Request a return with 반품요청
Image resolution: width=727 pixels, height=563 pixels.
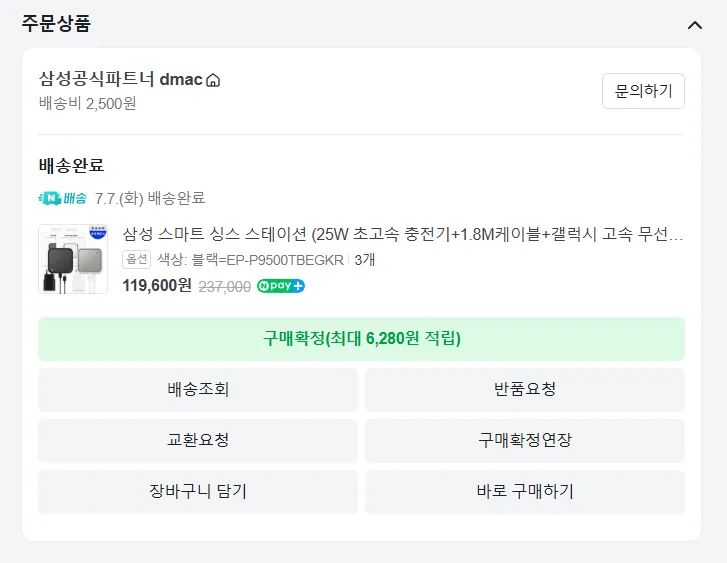[525, 390]
